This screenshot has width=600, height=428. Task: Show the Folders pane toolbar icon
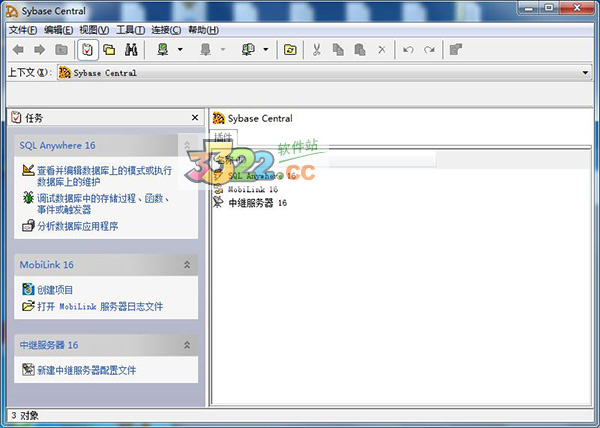coord(109,50)
